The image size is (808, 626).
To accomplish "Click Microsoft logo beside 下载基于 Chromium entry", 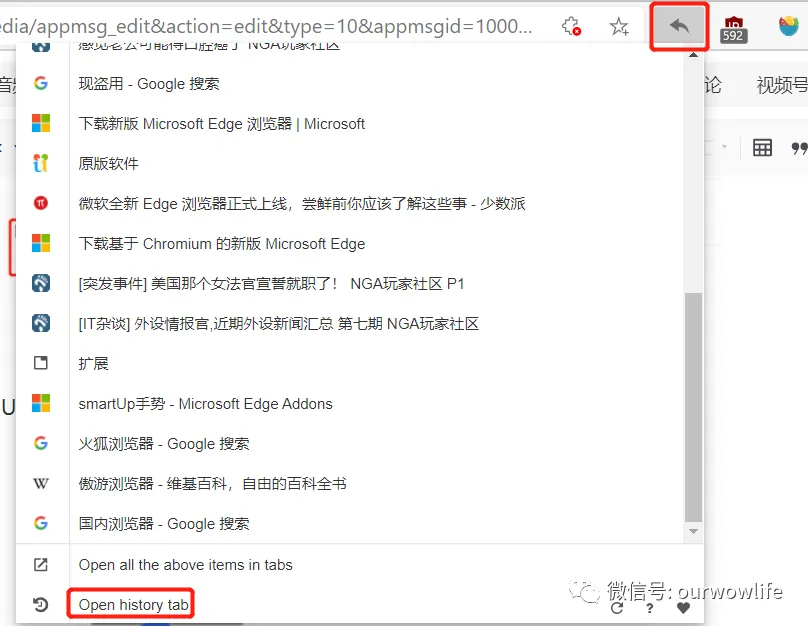I will pyautogui.click(x=41, y=243).
